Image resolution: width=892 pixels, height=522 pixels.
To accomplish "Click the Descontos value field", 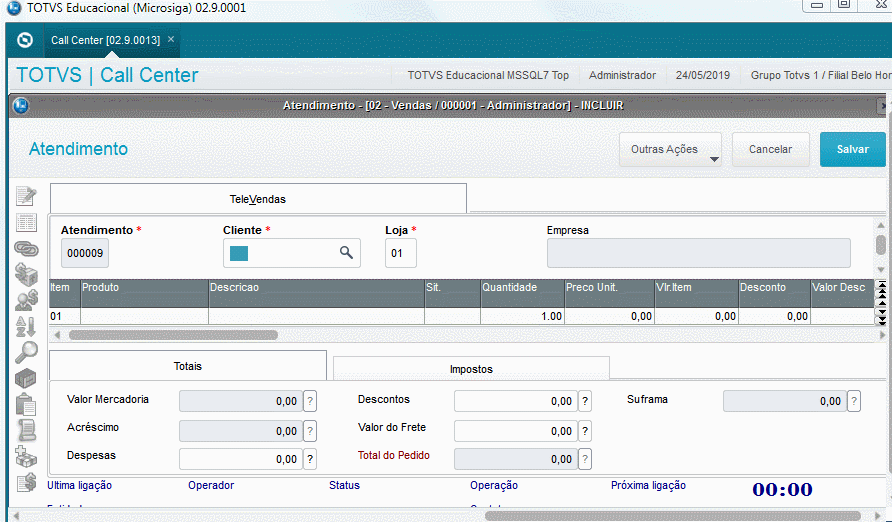I will (x=516, y=401).
